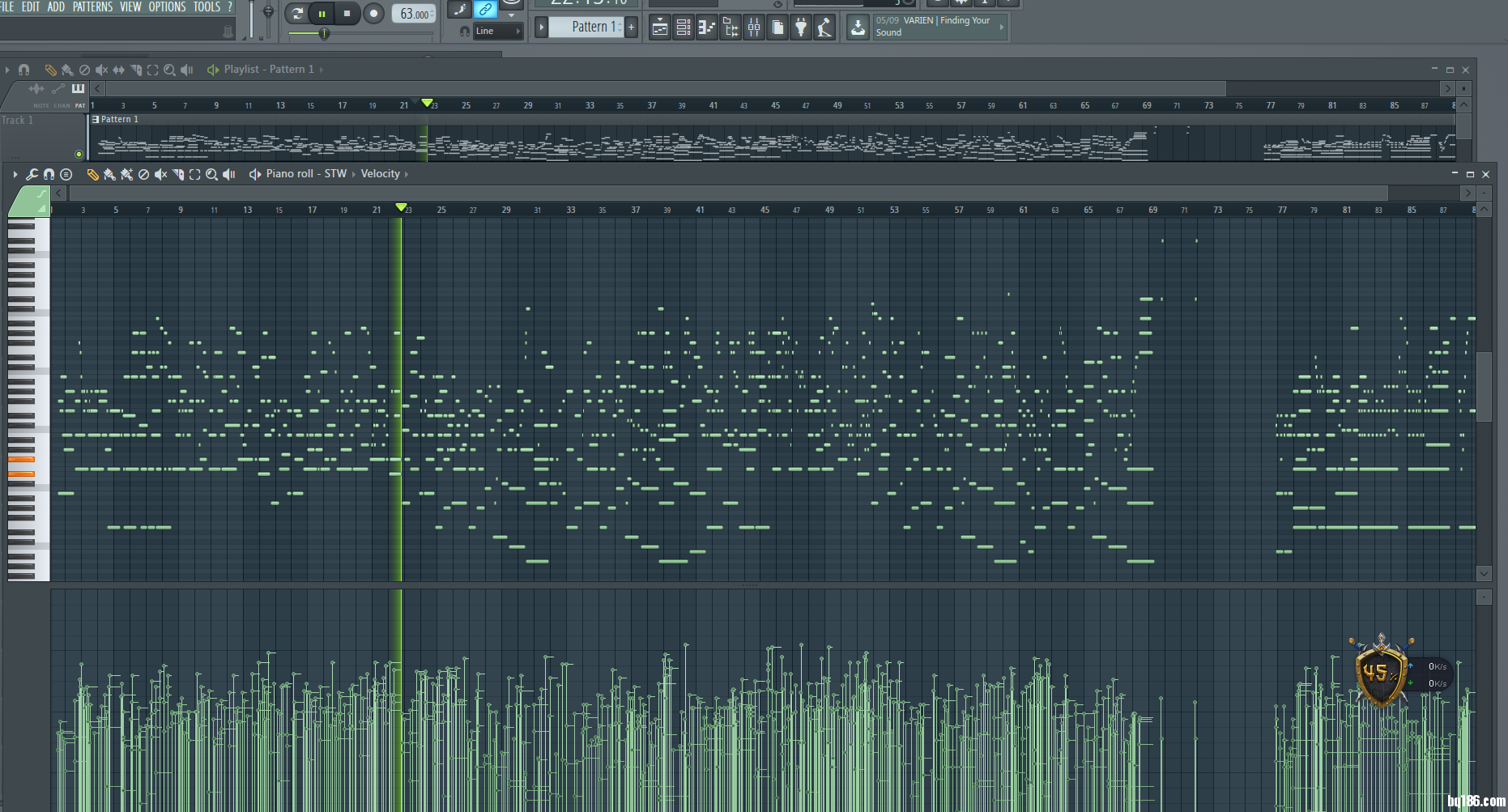Toggle the headphone snap icon near Line
Screen dimensions: 1508x812
(x=464, y=32)
